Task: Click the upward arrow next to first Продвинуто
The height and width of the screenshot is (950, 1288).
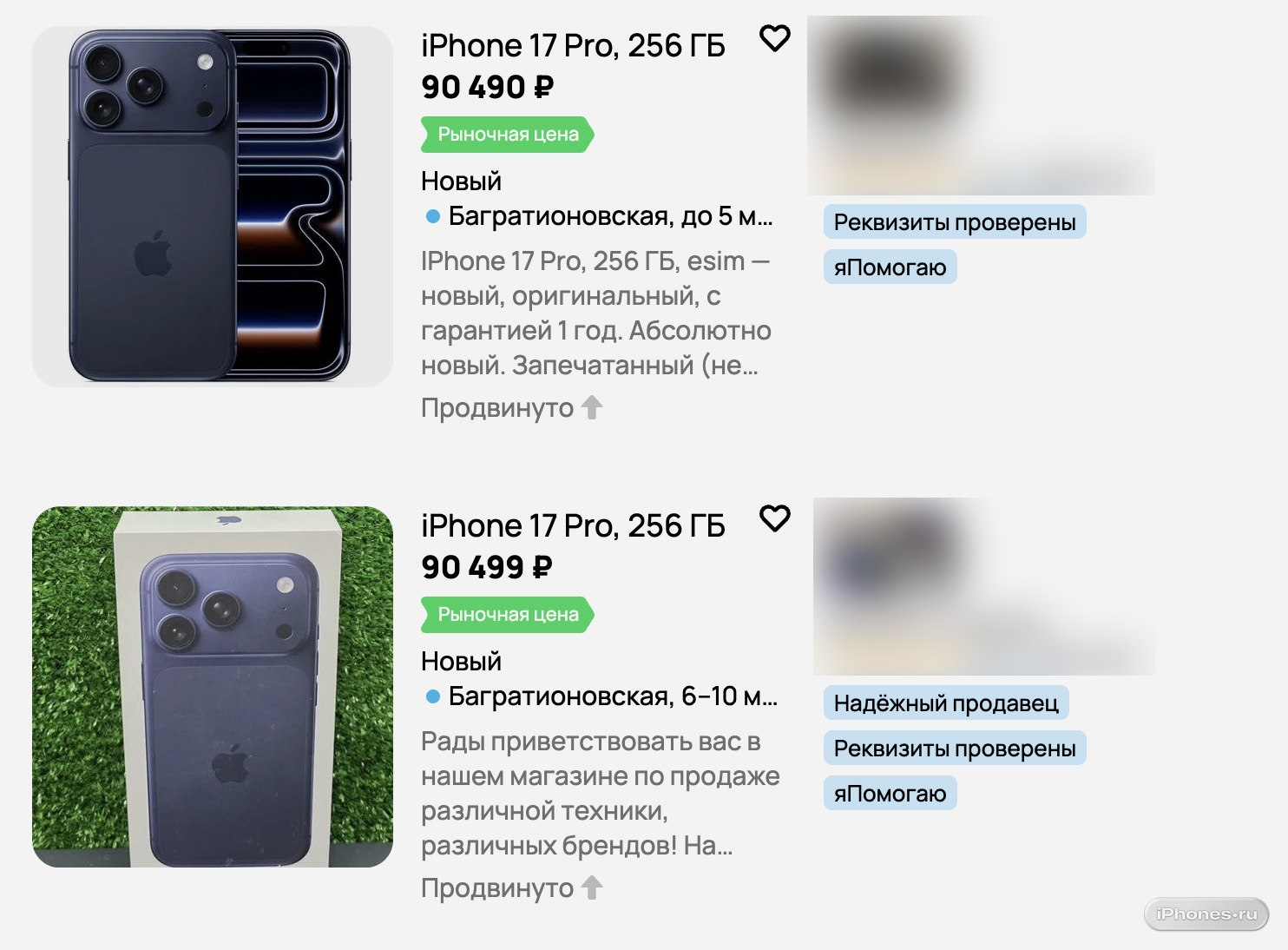Action: click(592, 407)
